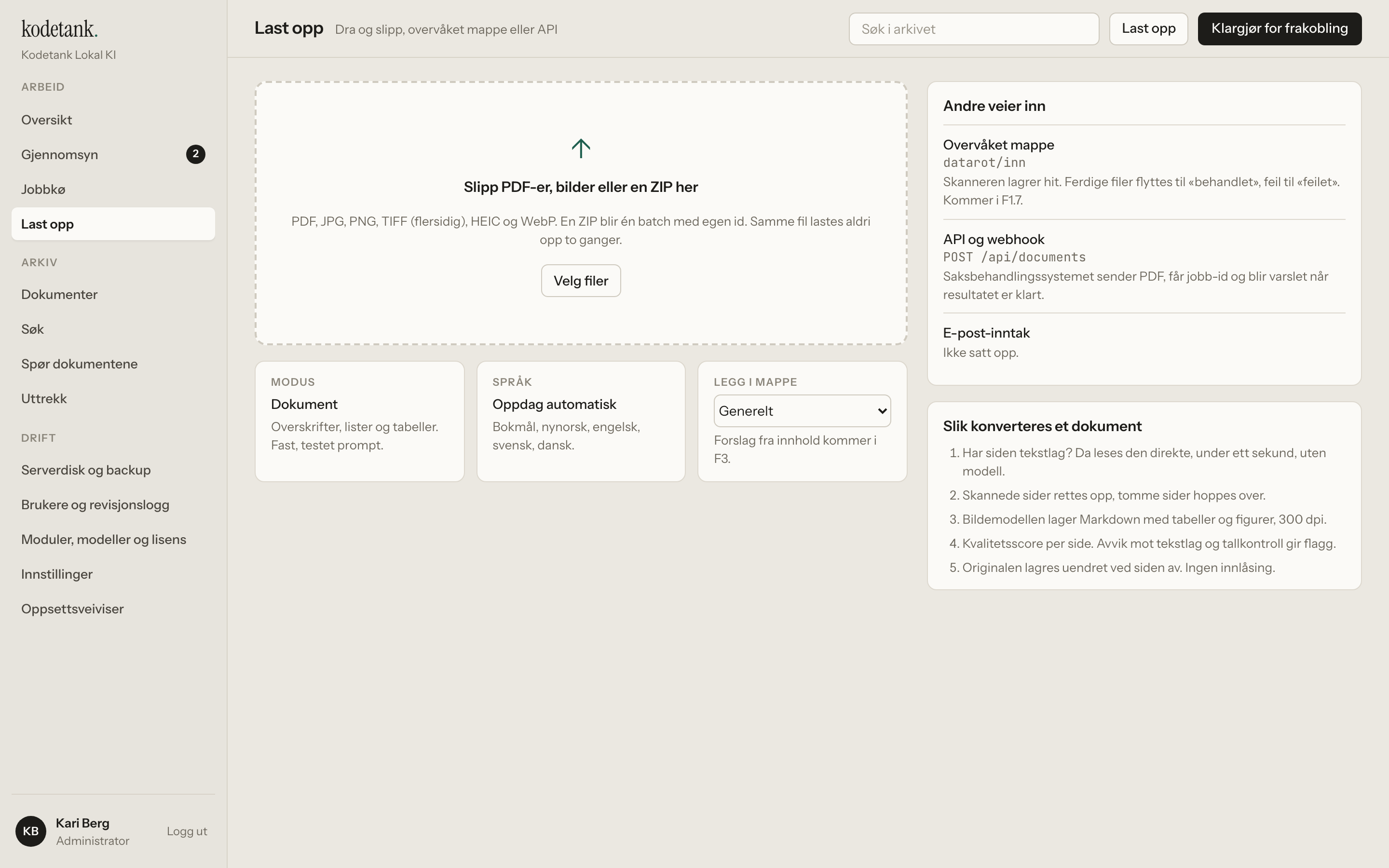Click the Kodetank Lokal KI subtitle

pos(68,54)
